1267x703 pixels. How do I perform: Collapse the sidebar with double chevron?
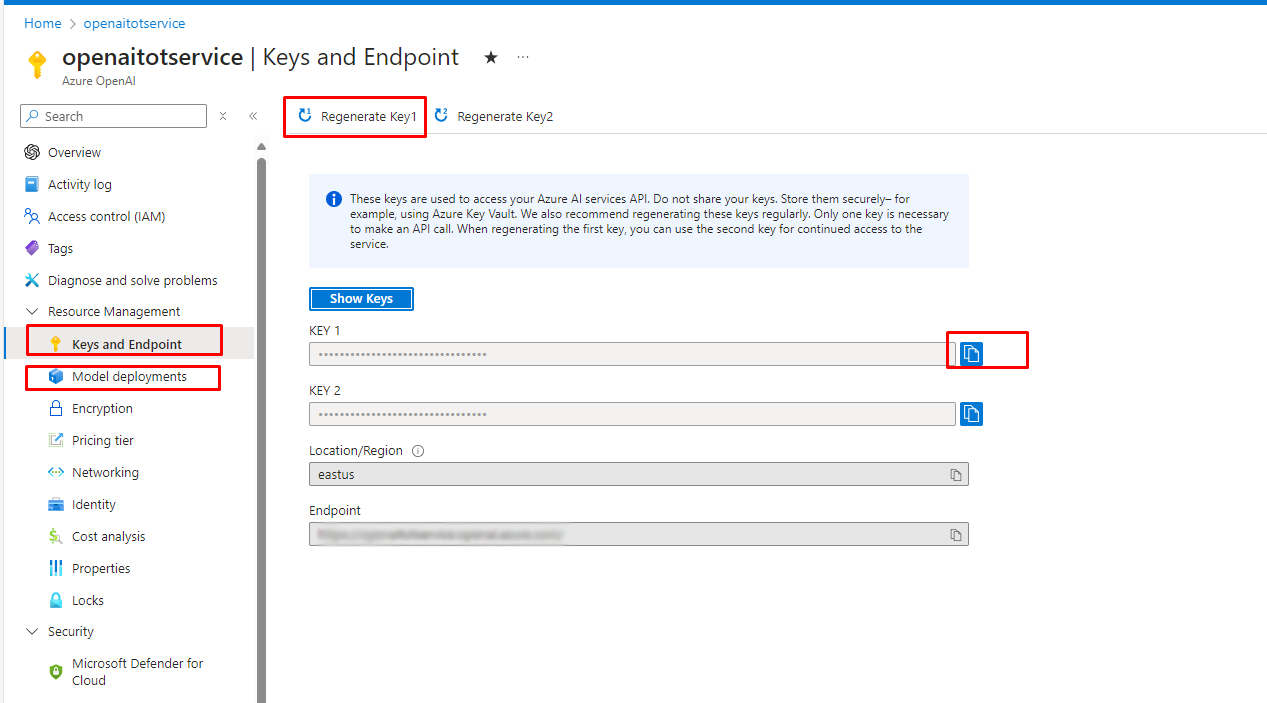(253, 116)
